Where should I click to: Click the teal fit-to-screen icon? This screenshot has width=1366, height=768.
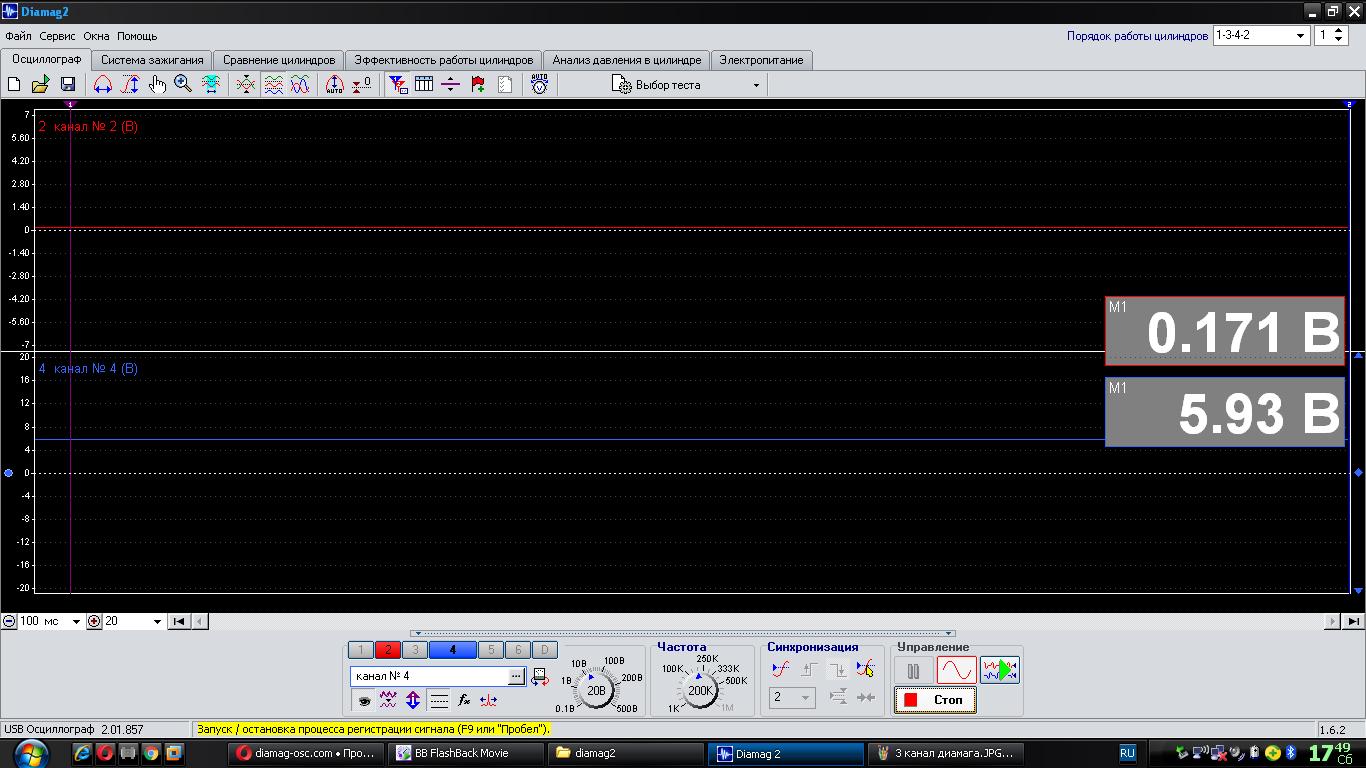point(211,85)
